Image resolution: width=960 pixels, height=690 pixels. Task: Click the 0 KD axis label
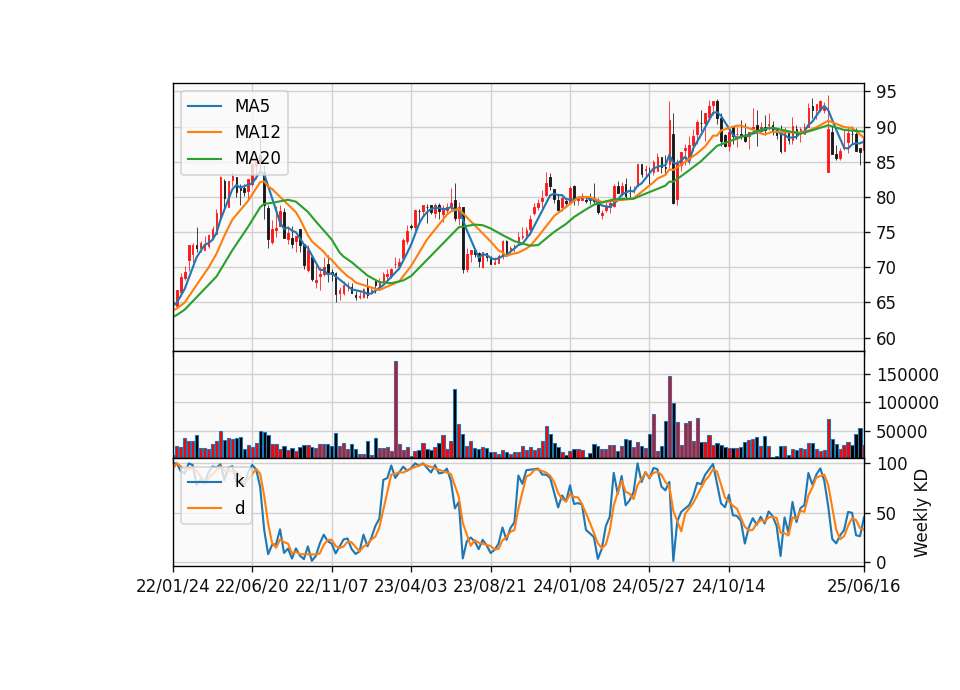(881, 562)
